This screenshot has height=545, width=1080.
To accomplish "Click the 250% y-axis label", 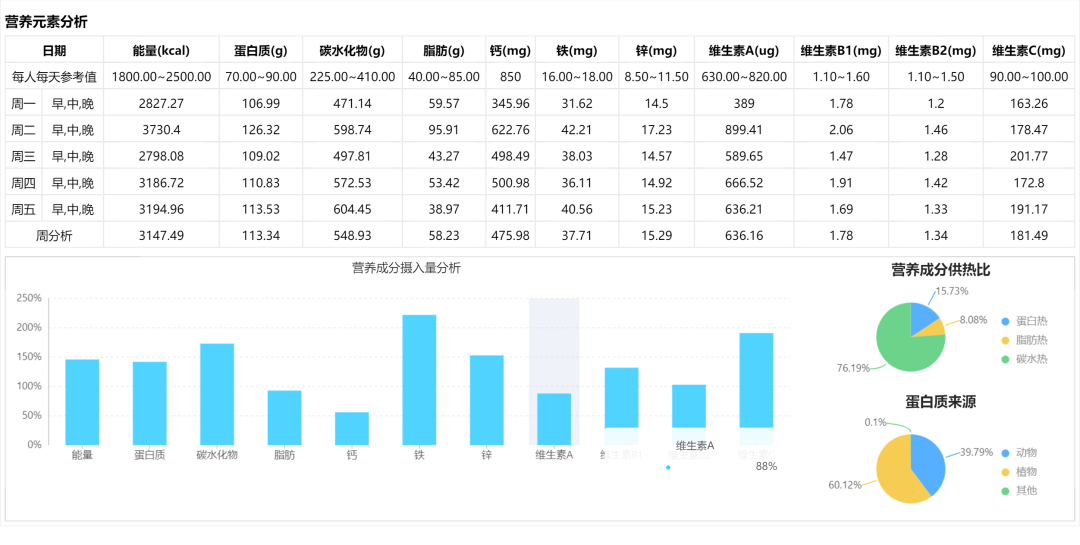I will 30,298.
